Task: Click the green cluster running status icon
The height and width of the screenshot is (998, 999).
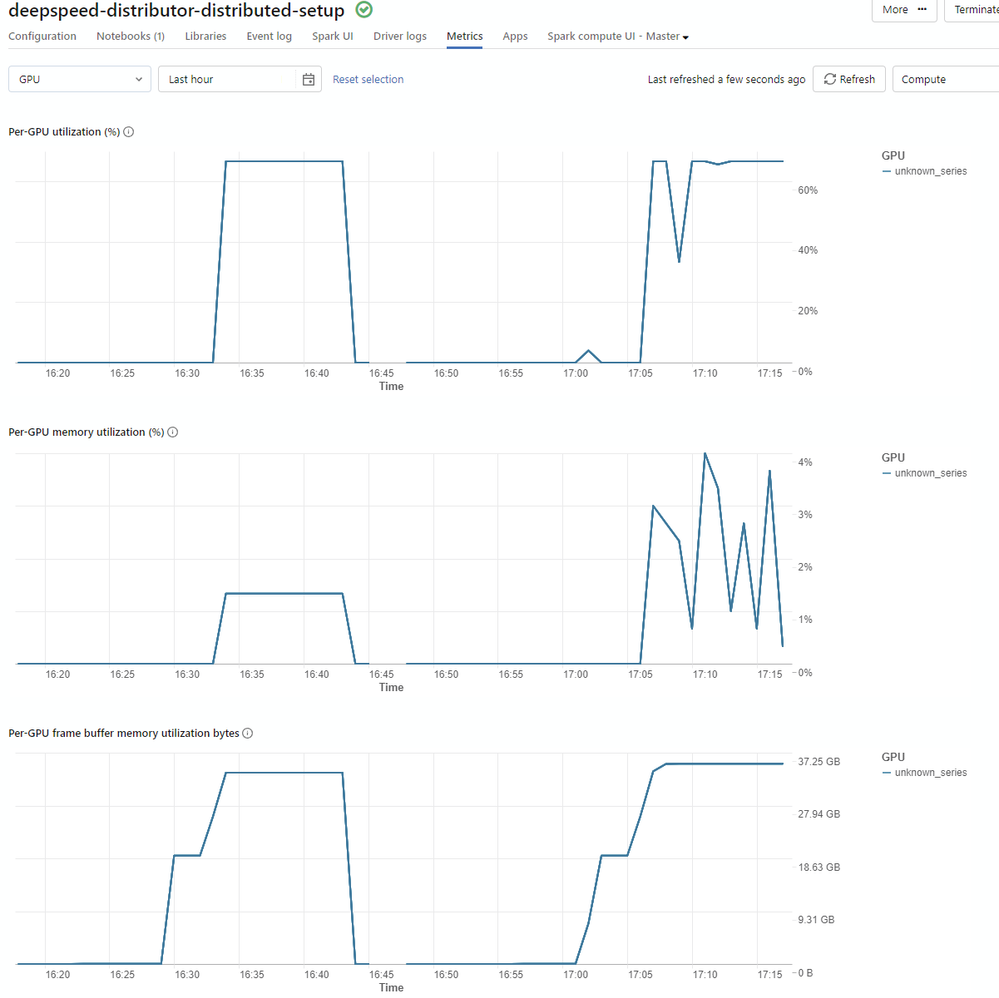Action: [x=364, y=10]
